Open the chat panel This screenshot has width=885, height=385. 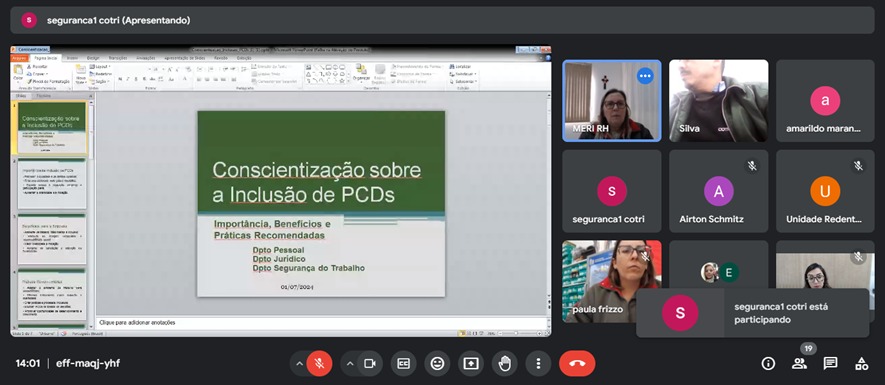point(830,364)
